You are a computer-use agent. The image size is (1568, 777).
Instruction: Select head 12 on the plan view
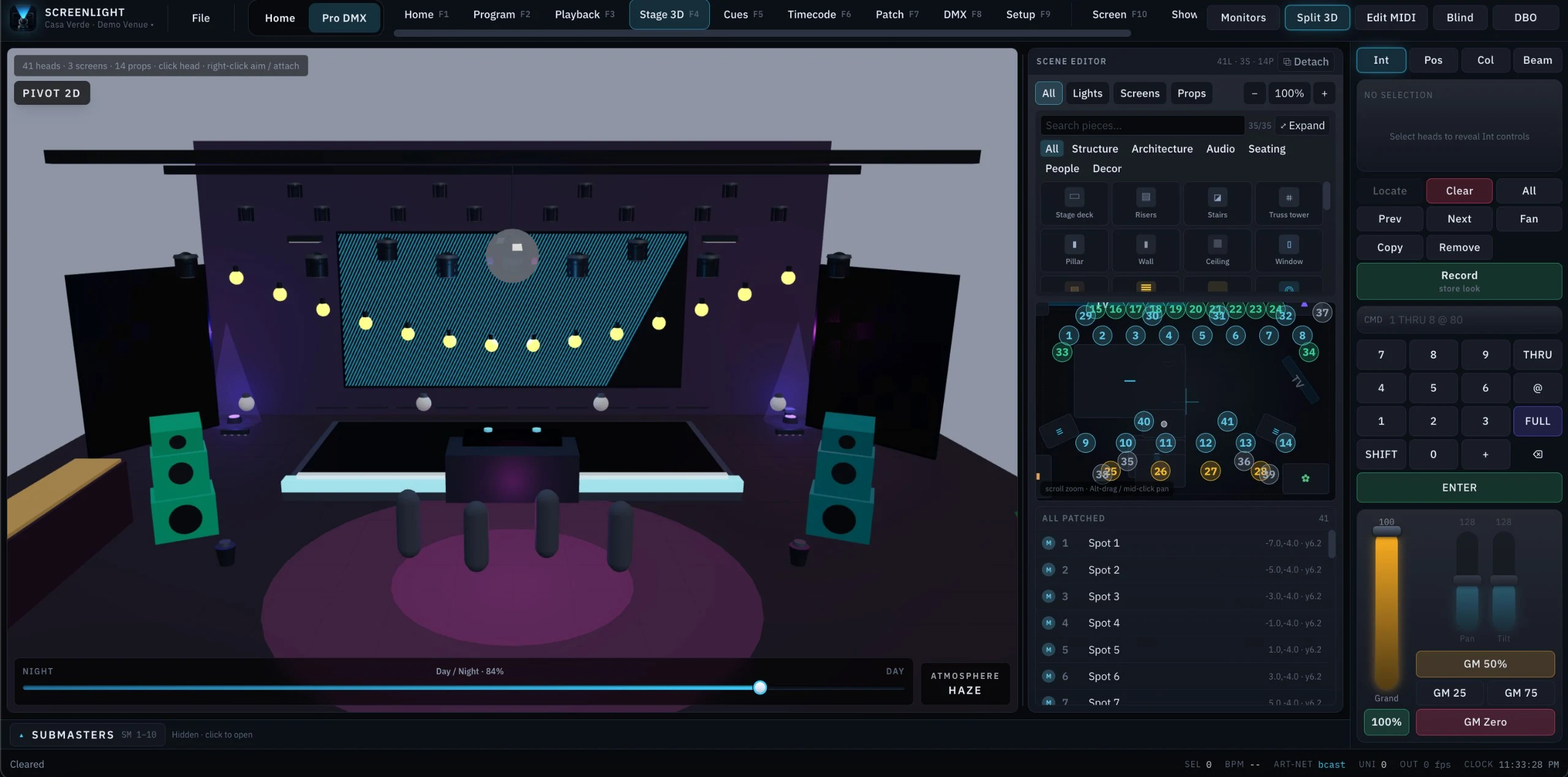(x=1205, y=442)
